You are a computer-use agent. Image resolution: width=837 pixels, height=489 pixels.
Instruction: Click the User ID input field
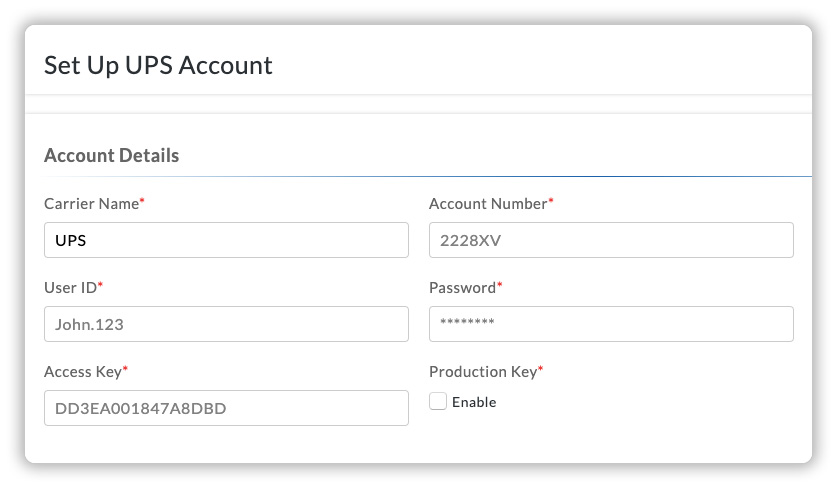[226, 324]
